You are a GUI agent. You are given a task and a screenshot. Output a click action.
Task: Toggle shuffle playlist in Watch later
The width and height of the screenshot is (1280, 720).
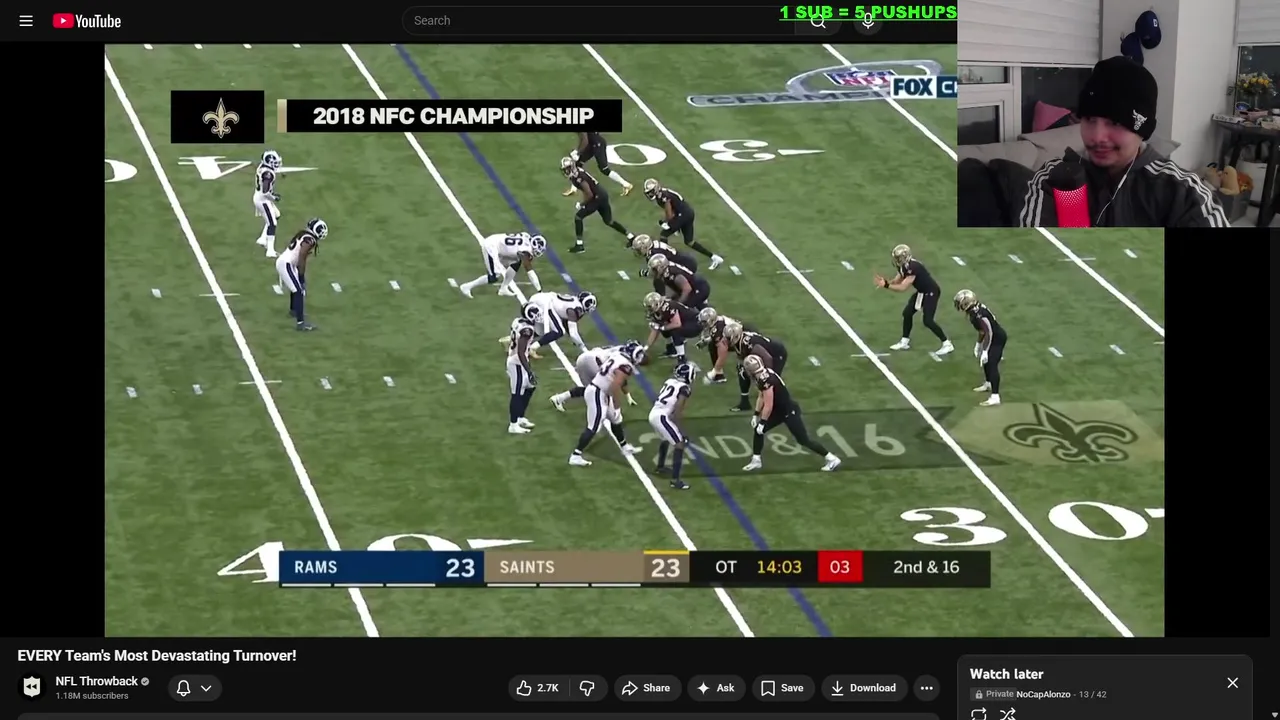1008,714
